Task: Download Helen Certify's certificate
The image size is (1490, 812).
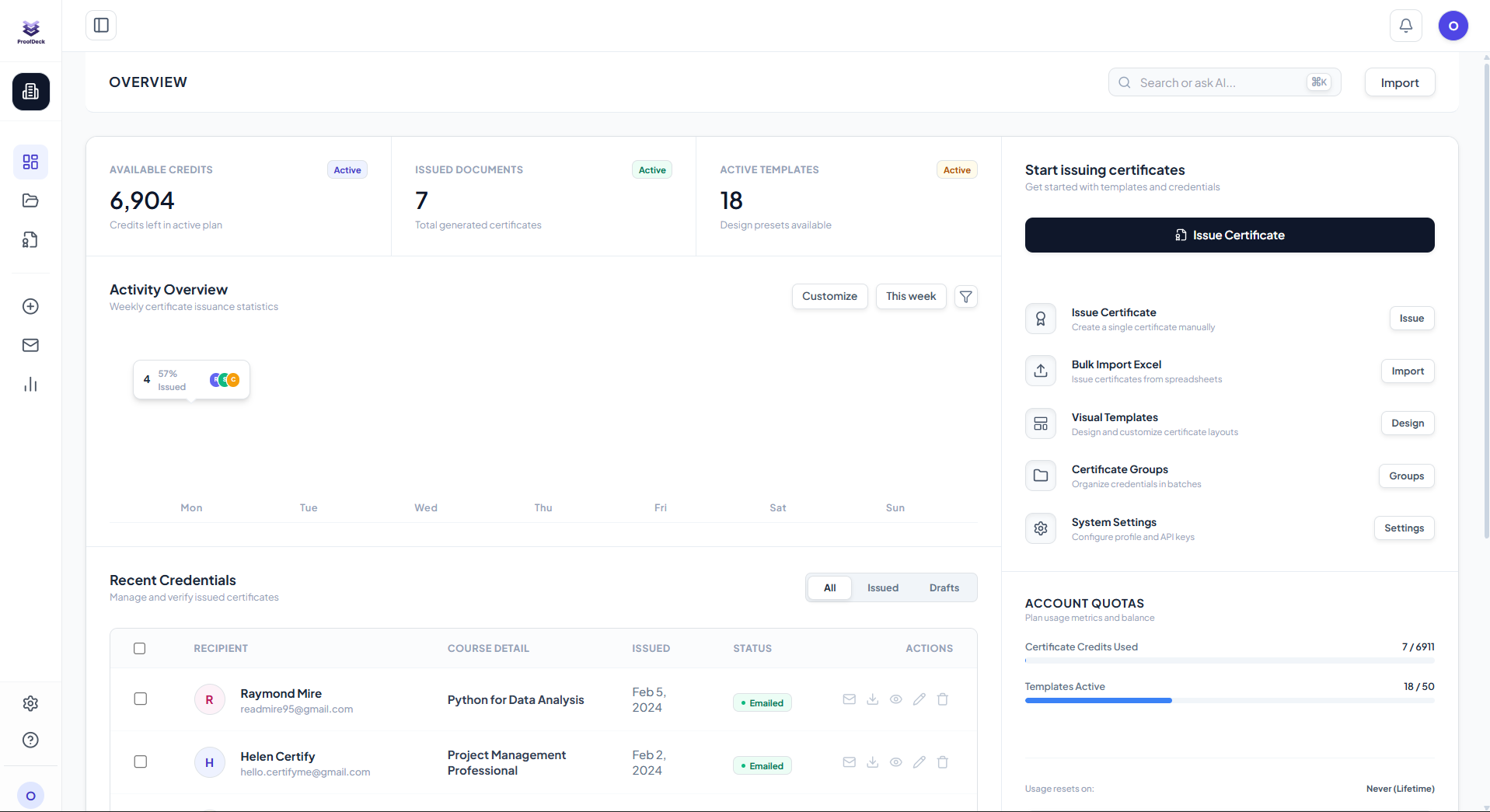Action: click(873, 762)
